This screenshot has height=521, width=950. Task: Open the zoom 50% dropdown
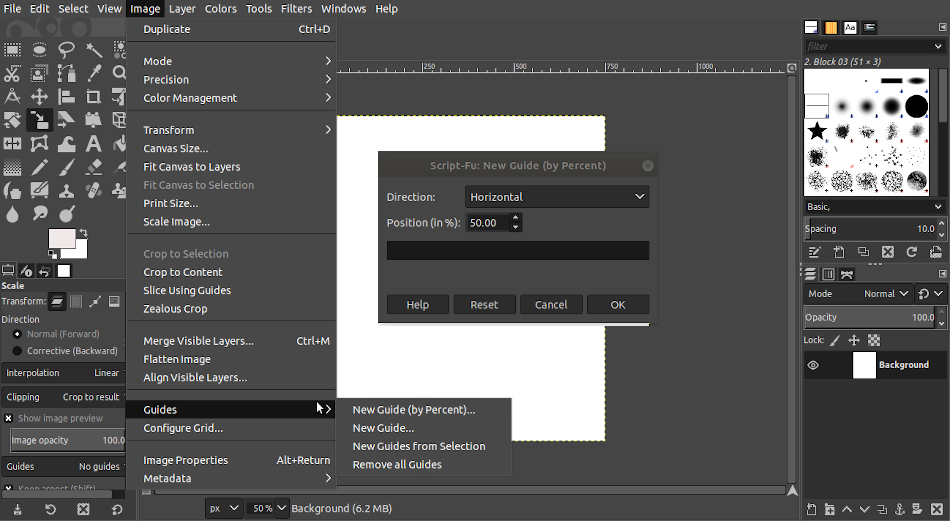[281, 508]
